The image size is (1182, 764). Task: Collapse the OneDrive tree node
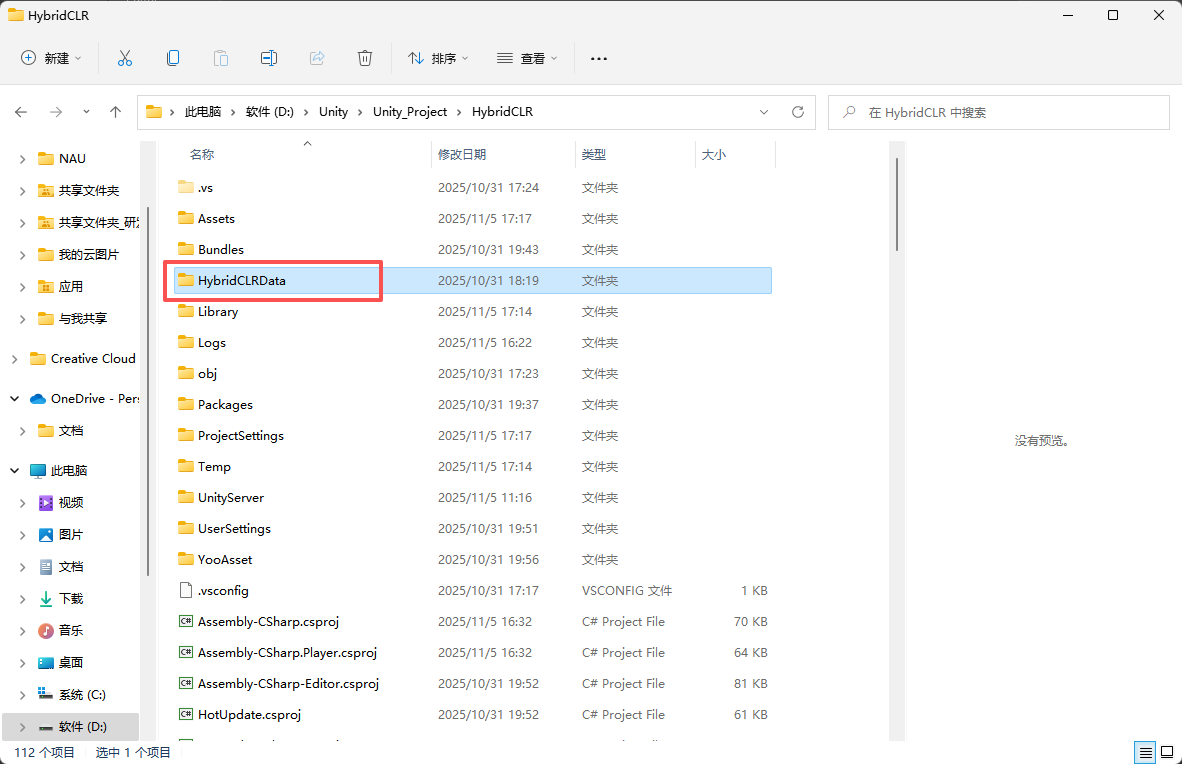point(14,398)
